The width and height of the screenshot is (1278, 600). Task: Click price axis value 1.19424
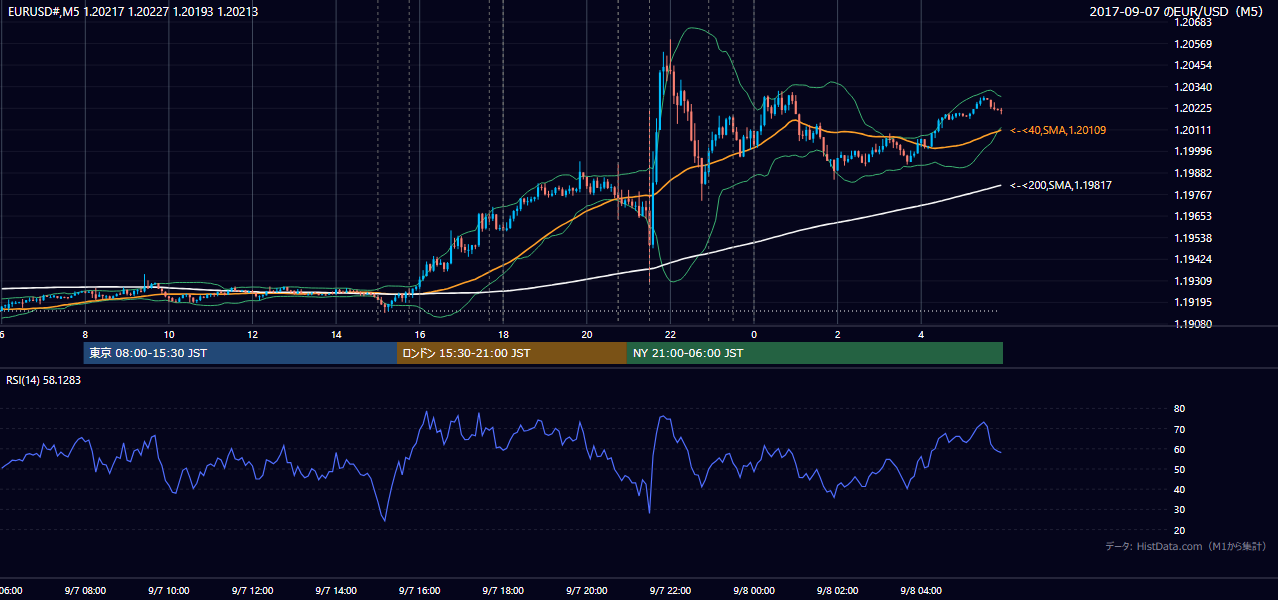(x=1195, y=259)
